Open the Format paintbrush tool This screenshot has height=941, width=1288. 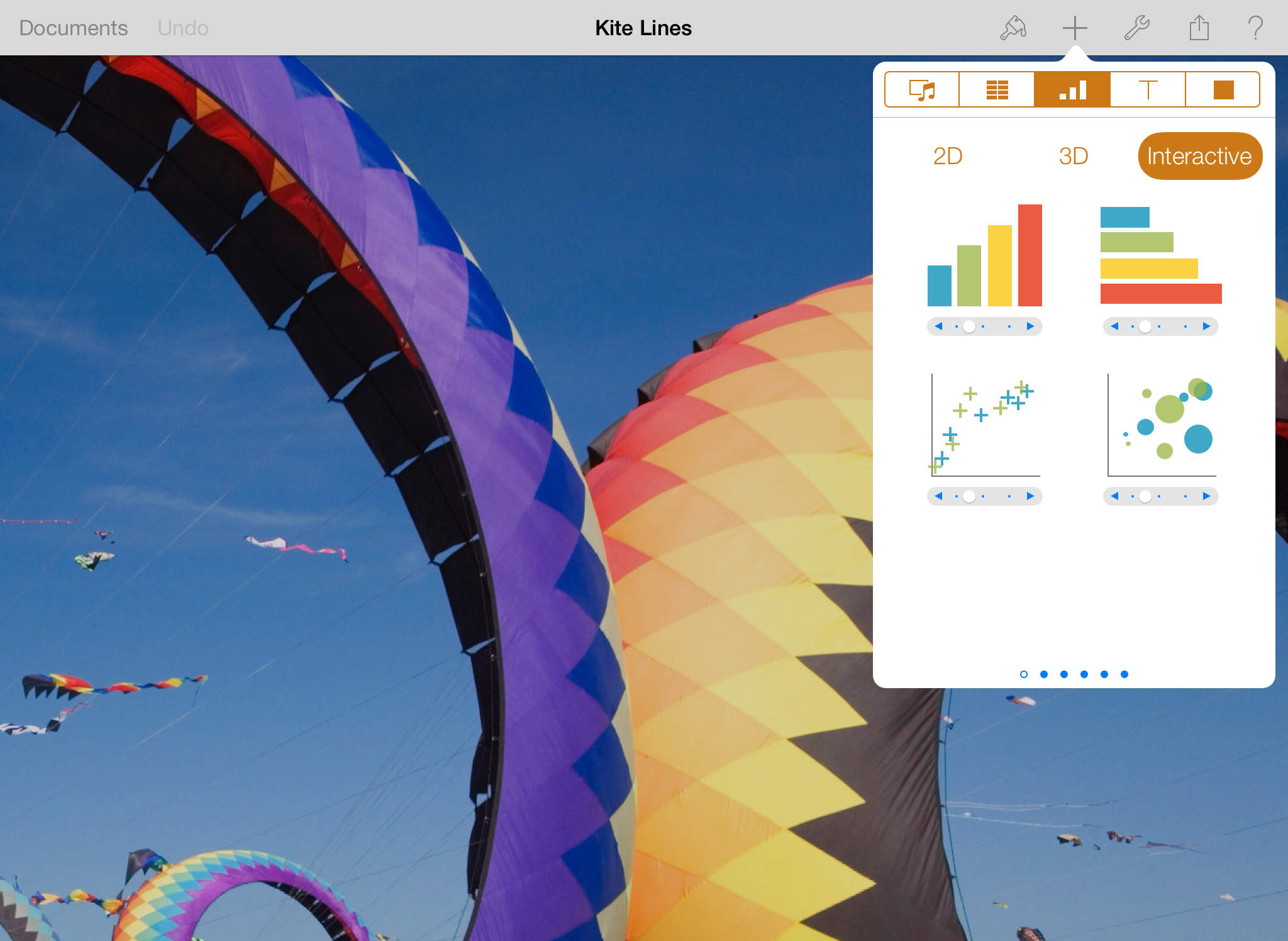(x=1013, y=28)
